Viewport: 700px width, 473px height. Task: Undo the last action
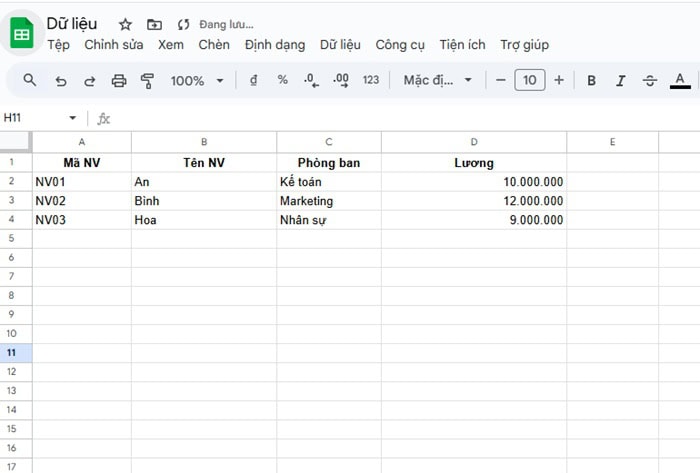click(61, 81)
